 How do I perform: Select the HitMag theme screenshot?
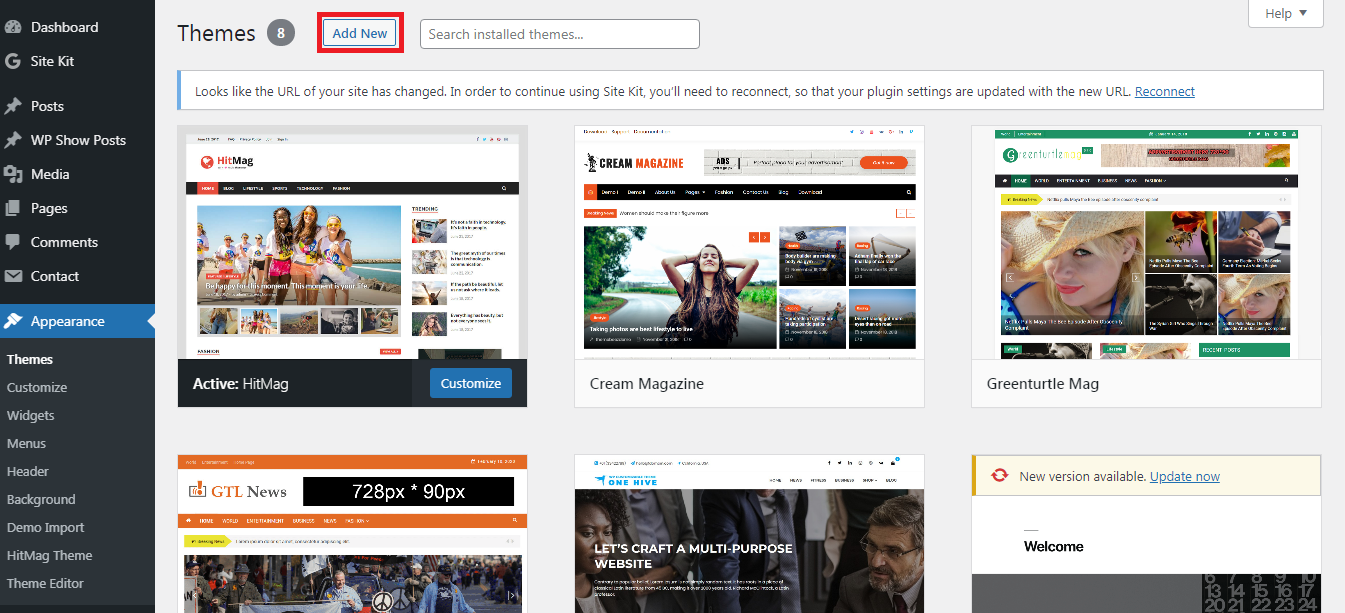click(x=352, y=242)
